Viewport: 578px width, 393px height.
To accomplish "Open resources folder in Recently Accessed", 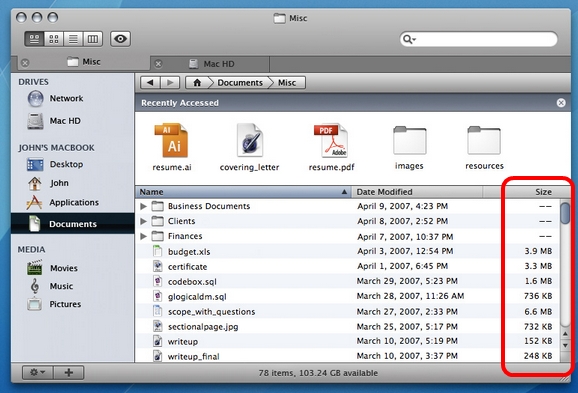I will [x=484, y=147].
